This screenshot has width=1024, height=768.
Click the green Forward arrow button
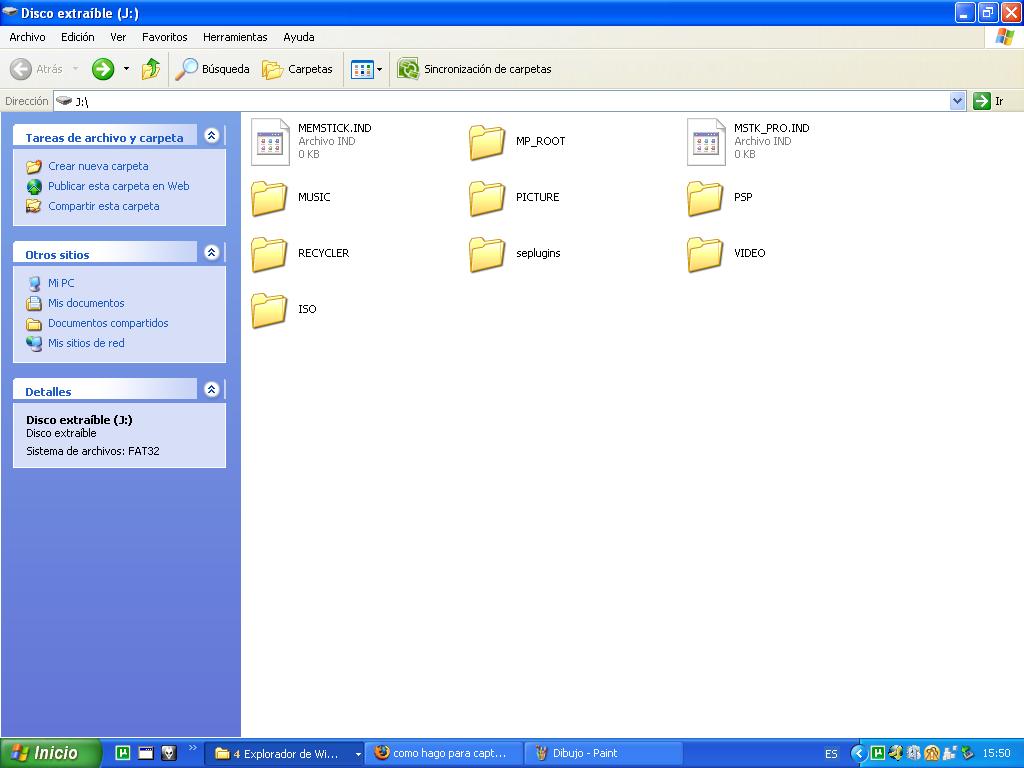click(x=103, y=69)
